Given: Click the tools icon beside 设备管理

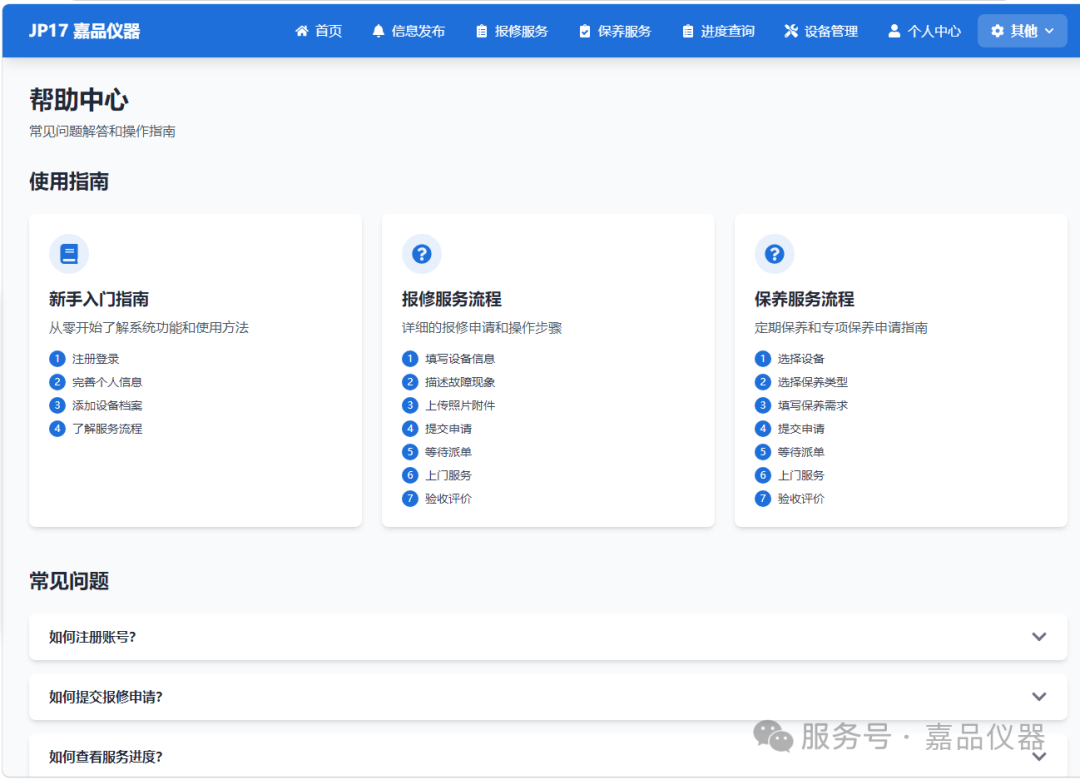Looking at the screenshot, I should [791, 31].
